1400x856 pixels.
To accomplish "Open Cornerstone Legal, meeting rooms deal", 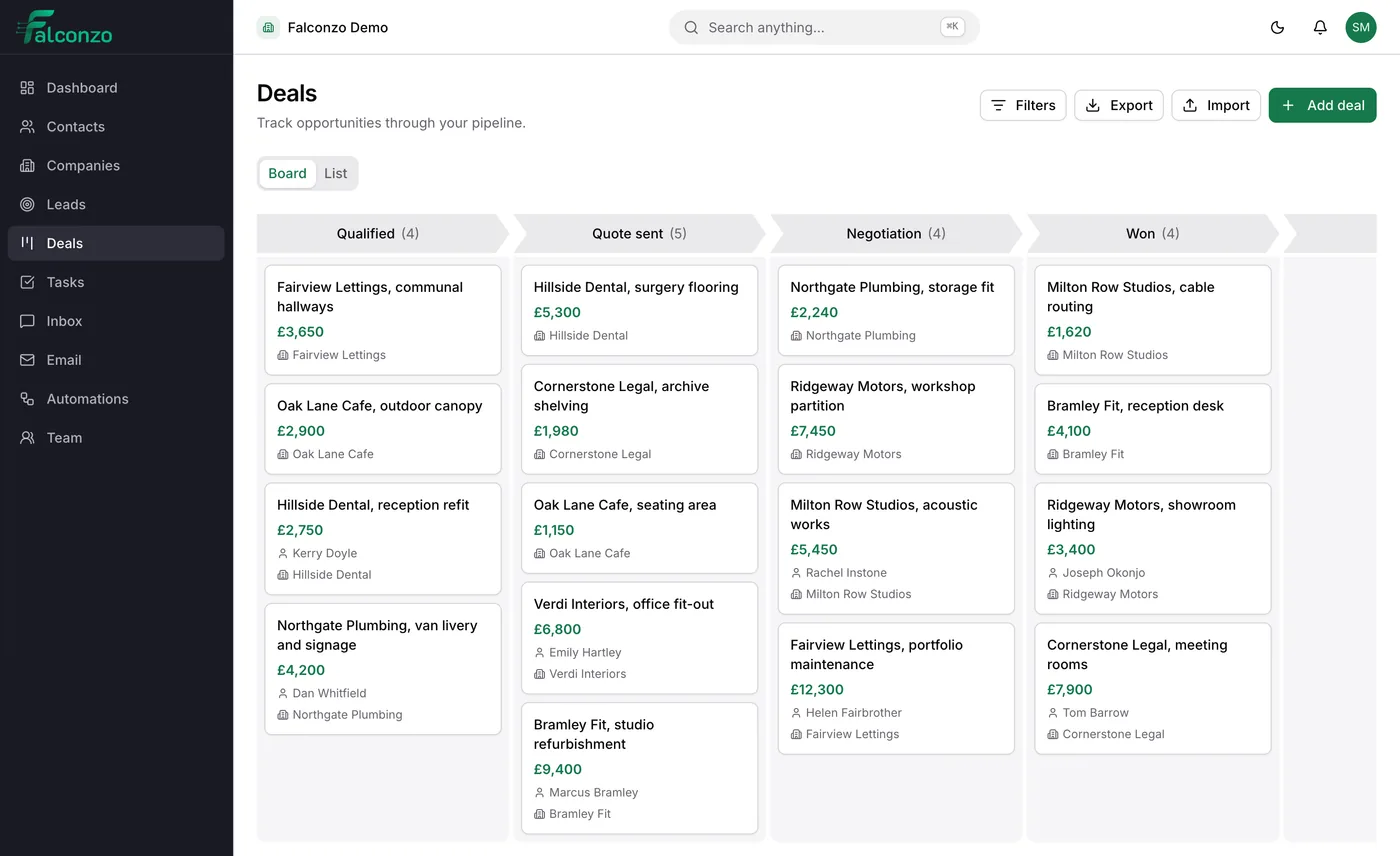I will point(1153,688).
